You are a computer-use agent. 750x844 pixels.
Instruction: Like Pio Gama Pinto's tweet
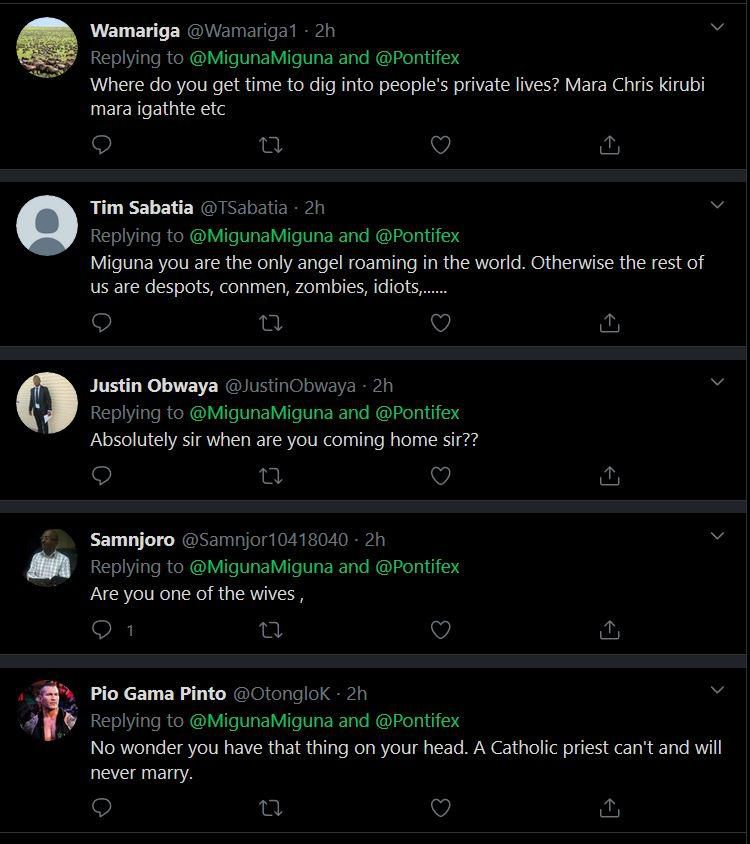point(440,807)
